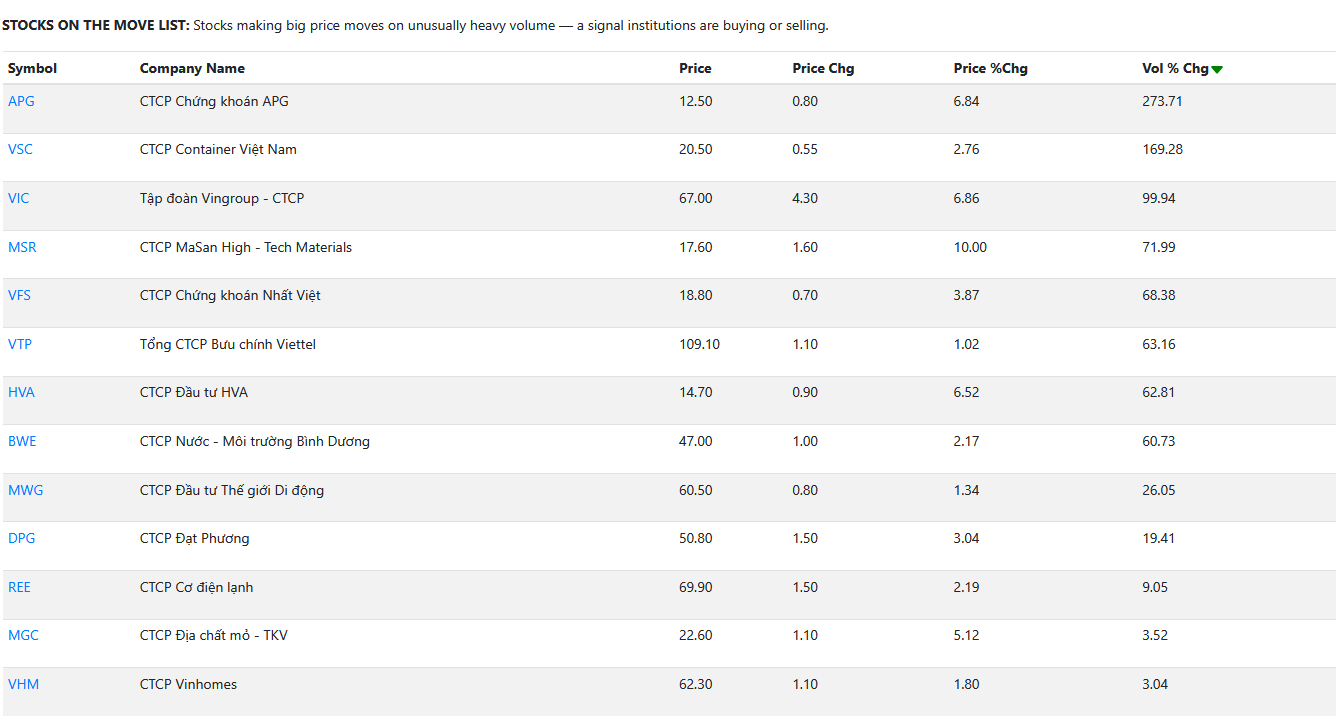Click VFS volume change value 68.38
This screenshot has height=720, width=1336.
coord(1159,295)
